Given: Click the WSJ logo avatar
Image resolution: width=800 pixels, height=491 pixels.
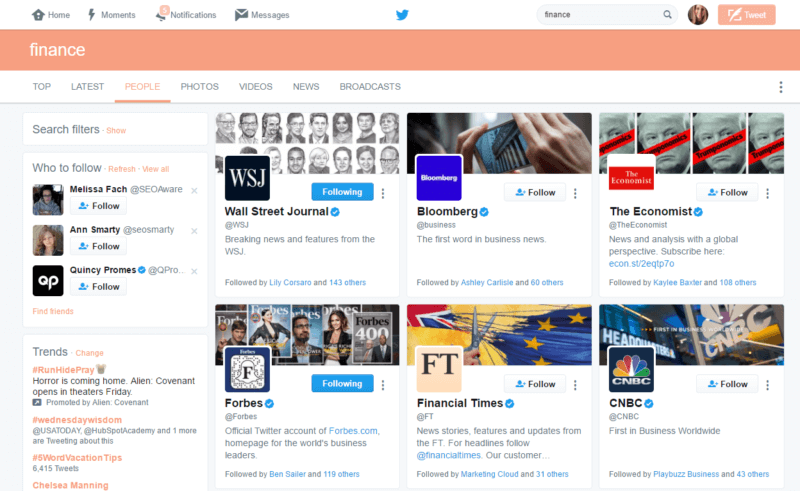Looking at the screenshot, I should [247, 178].
